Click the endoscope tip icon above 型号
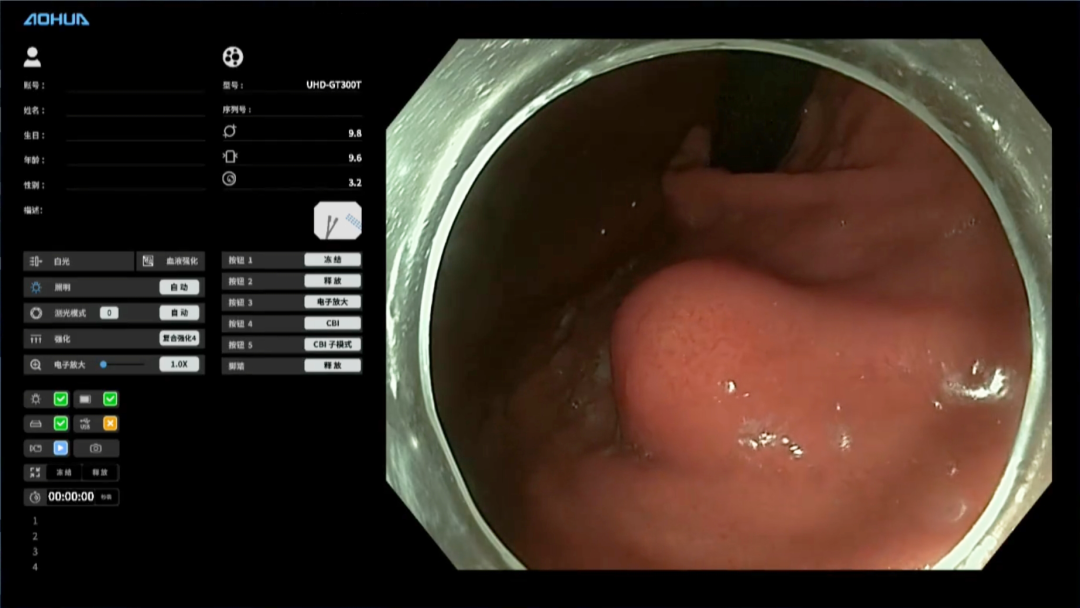The image size is (1080, 608). click(x=233, y=56)
